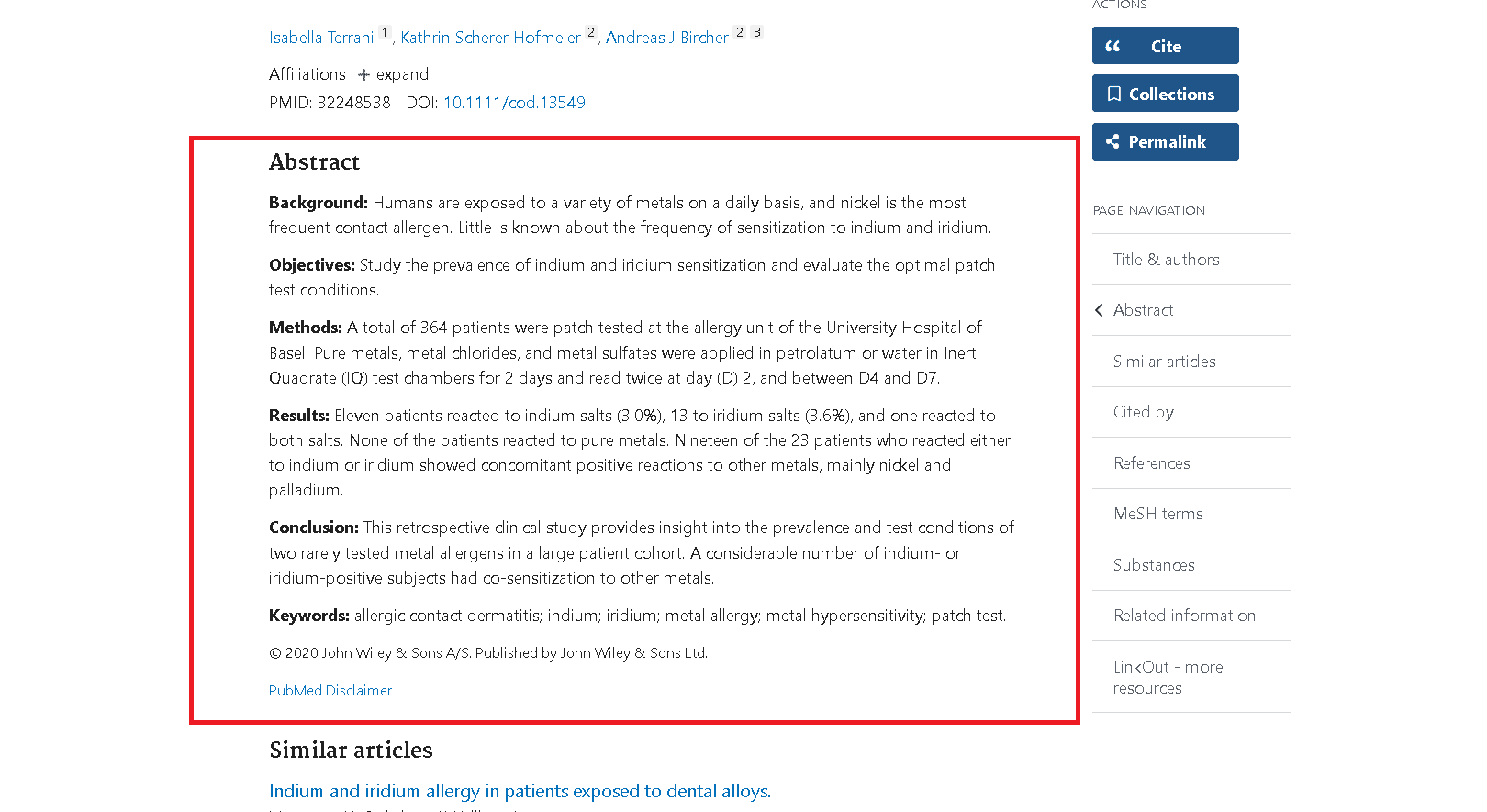Go to Substances section
This screenshot has width=1487, height=812.
[1154, 565]
